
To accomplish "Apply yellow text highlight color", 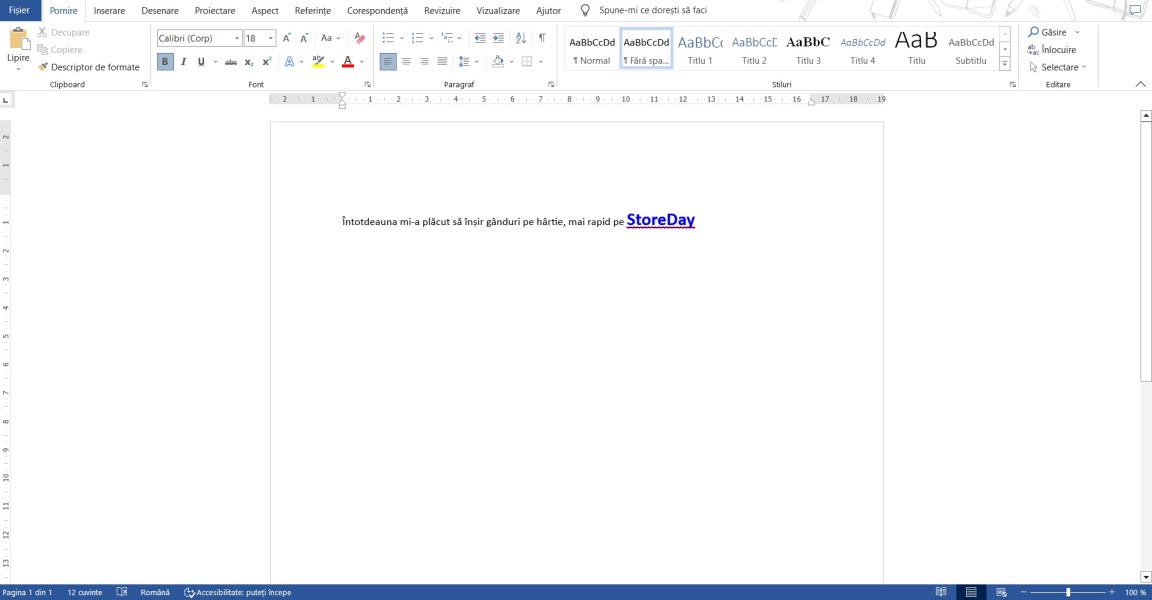I will click(x=318, y=62).
